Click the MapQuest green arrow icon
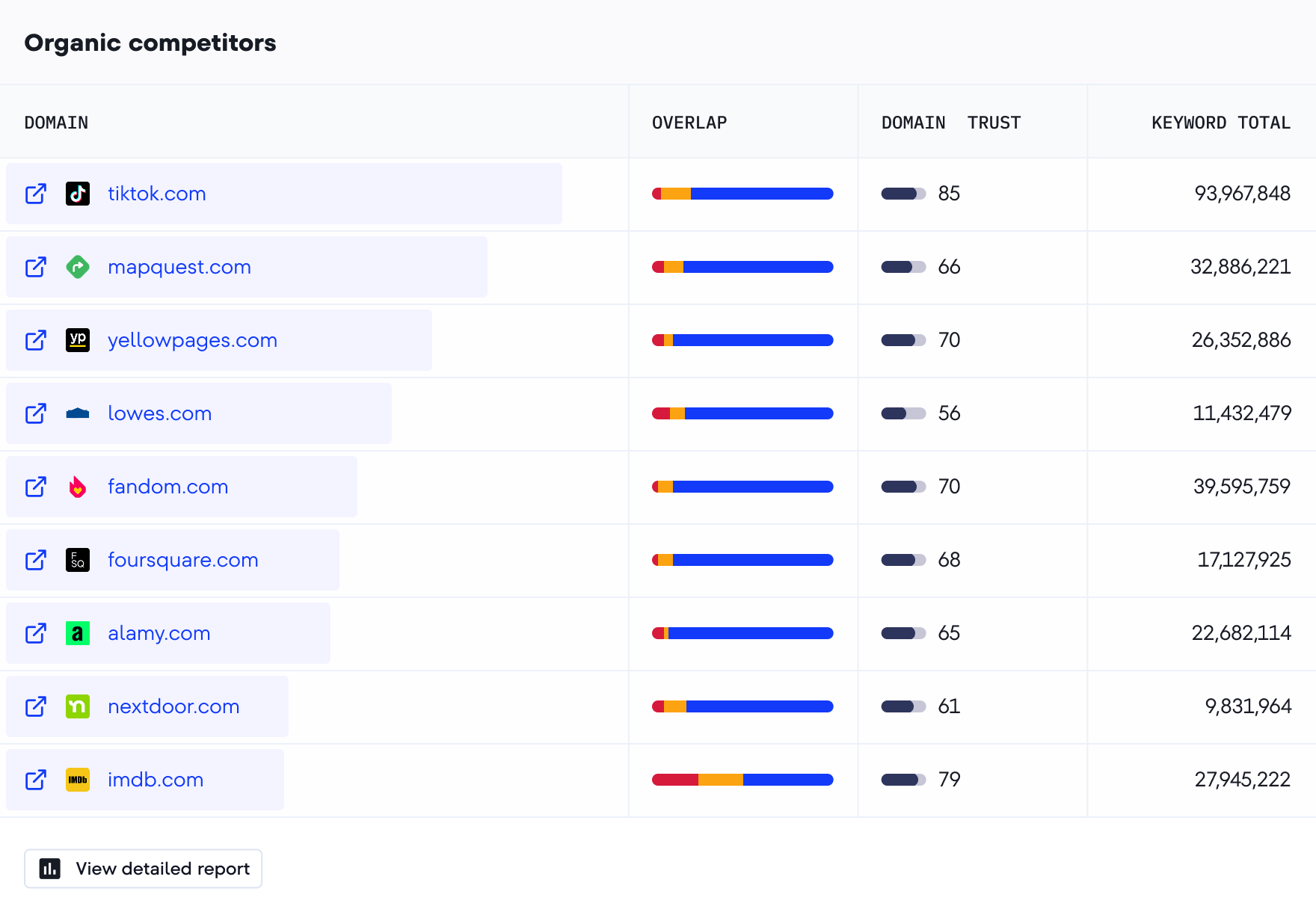The height and width of the screenshot is (921, 1316). (78, 267)
